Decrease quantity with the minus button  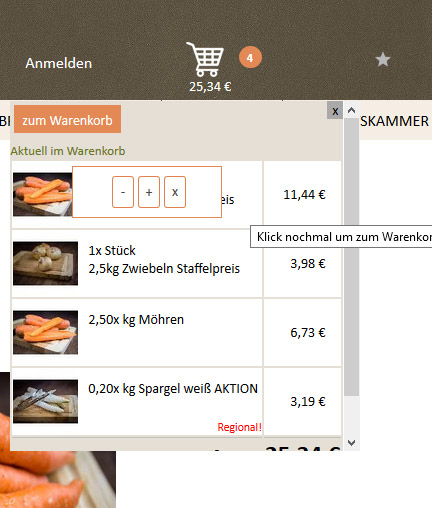tap(123, 192)
